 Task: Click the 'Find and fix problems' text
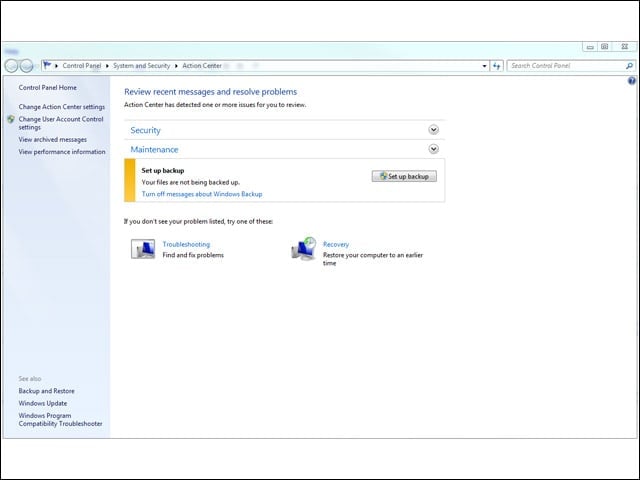pos(193,255)
